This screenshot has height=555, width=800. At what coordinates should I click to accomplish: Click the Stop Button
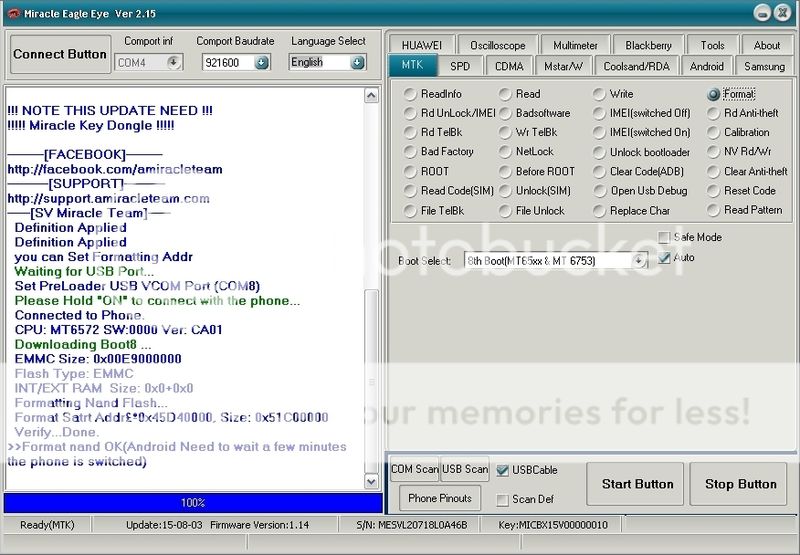coord(740,484)
